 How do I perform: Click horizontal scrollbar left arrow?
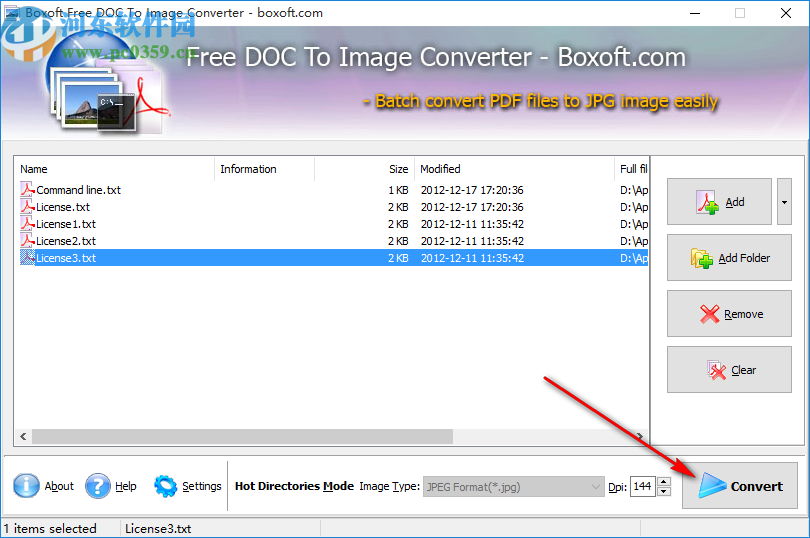click(23, 436)
